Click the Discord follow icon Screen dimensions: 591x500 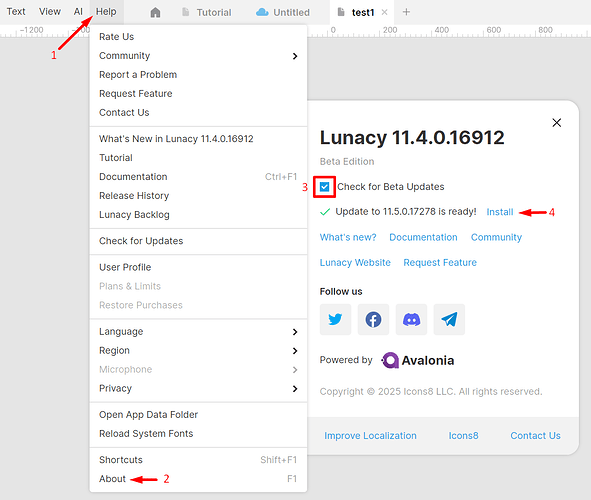tap(411, 320)
